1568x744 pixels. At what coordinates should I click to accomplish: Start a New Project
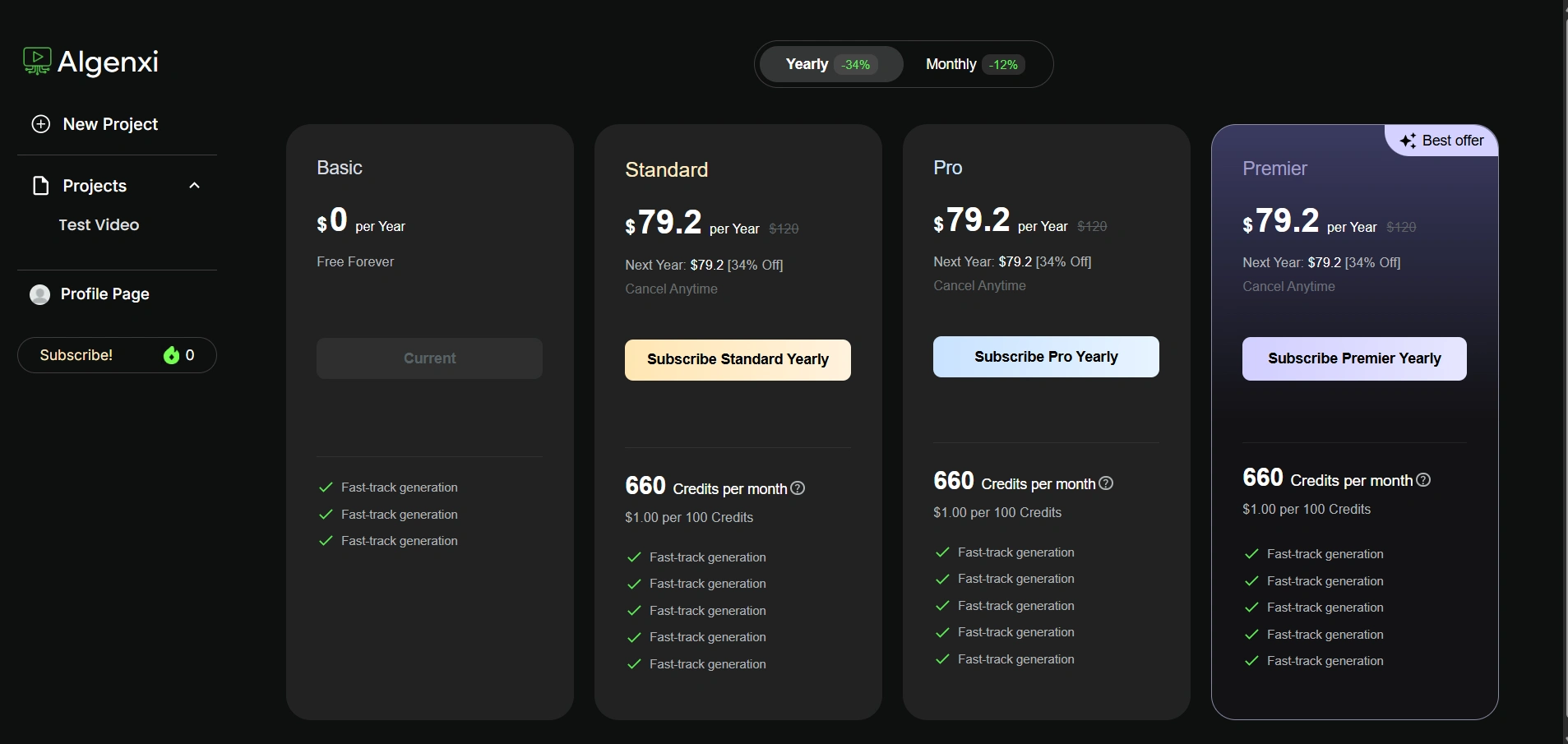pyautogui.click(x=110, y=124)
